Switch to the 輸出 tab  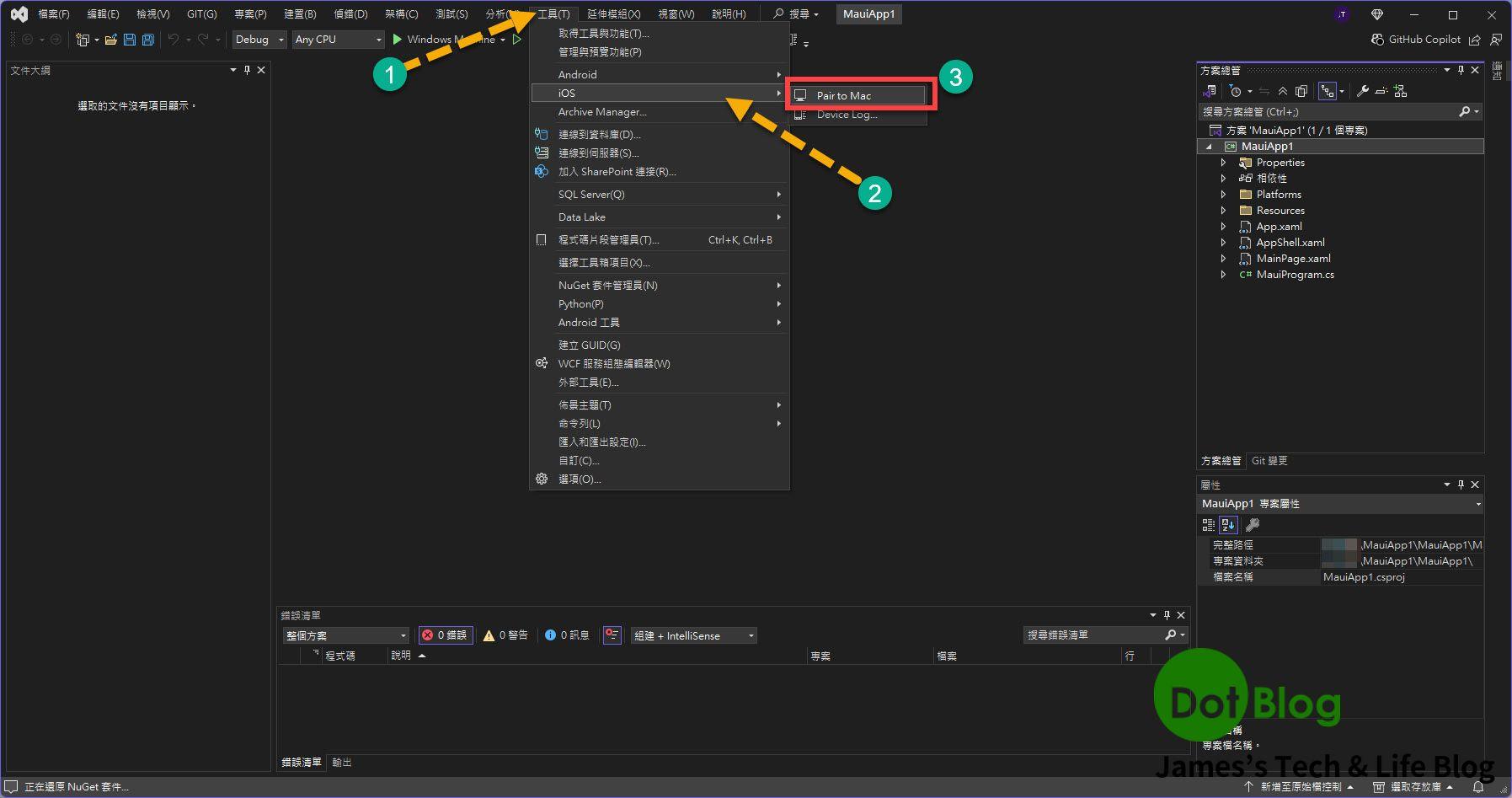click(x=342, y=763)
